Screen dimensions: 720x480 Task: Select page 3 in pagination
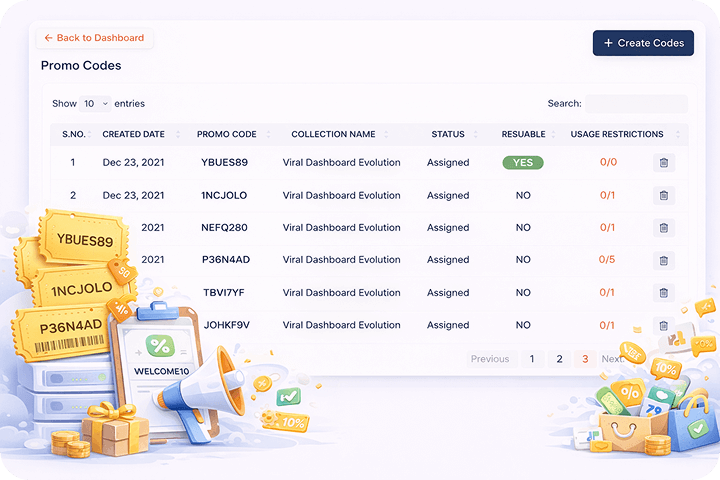click(585, 359)
